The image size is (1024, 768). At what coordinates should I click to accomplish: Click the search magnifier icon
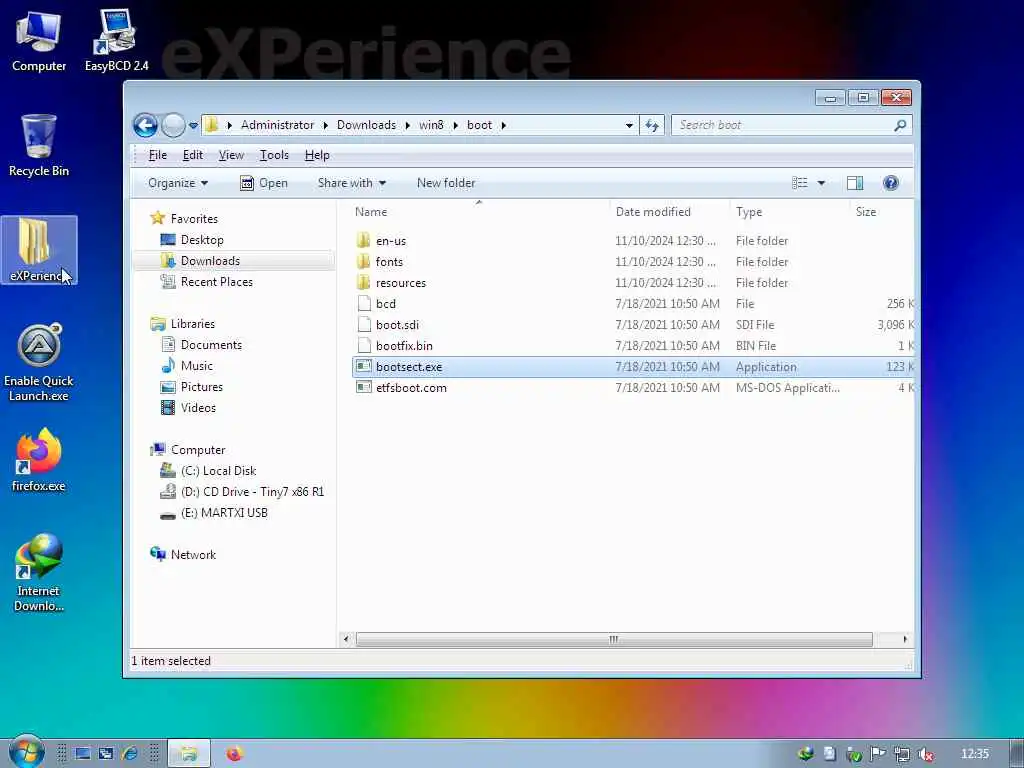(901, 125)
